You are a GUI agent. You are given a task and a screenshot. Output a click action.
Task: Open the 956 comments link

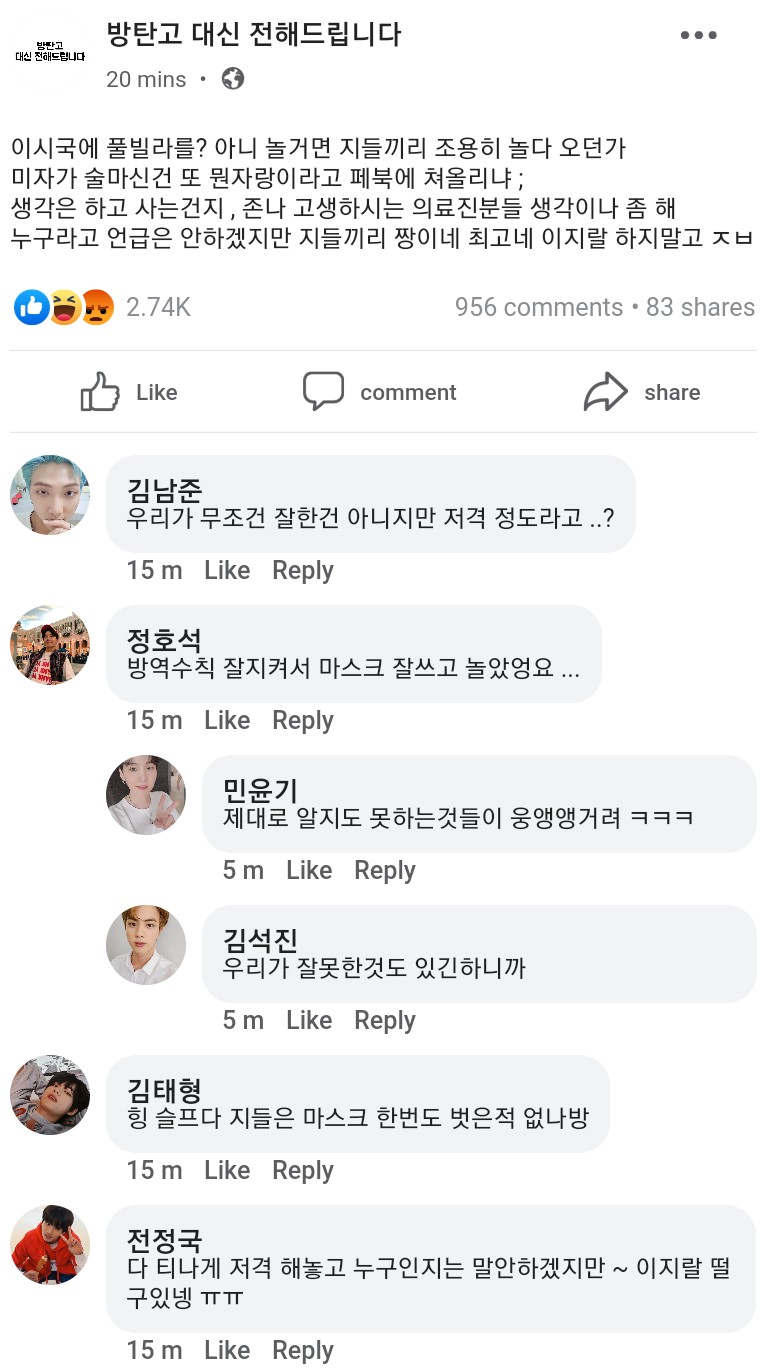538,307
